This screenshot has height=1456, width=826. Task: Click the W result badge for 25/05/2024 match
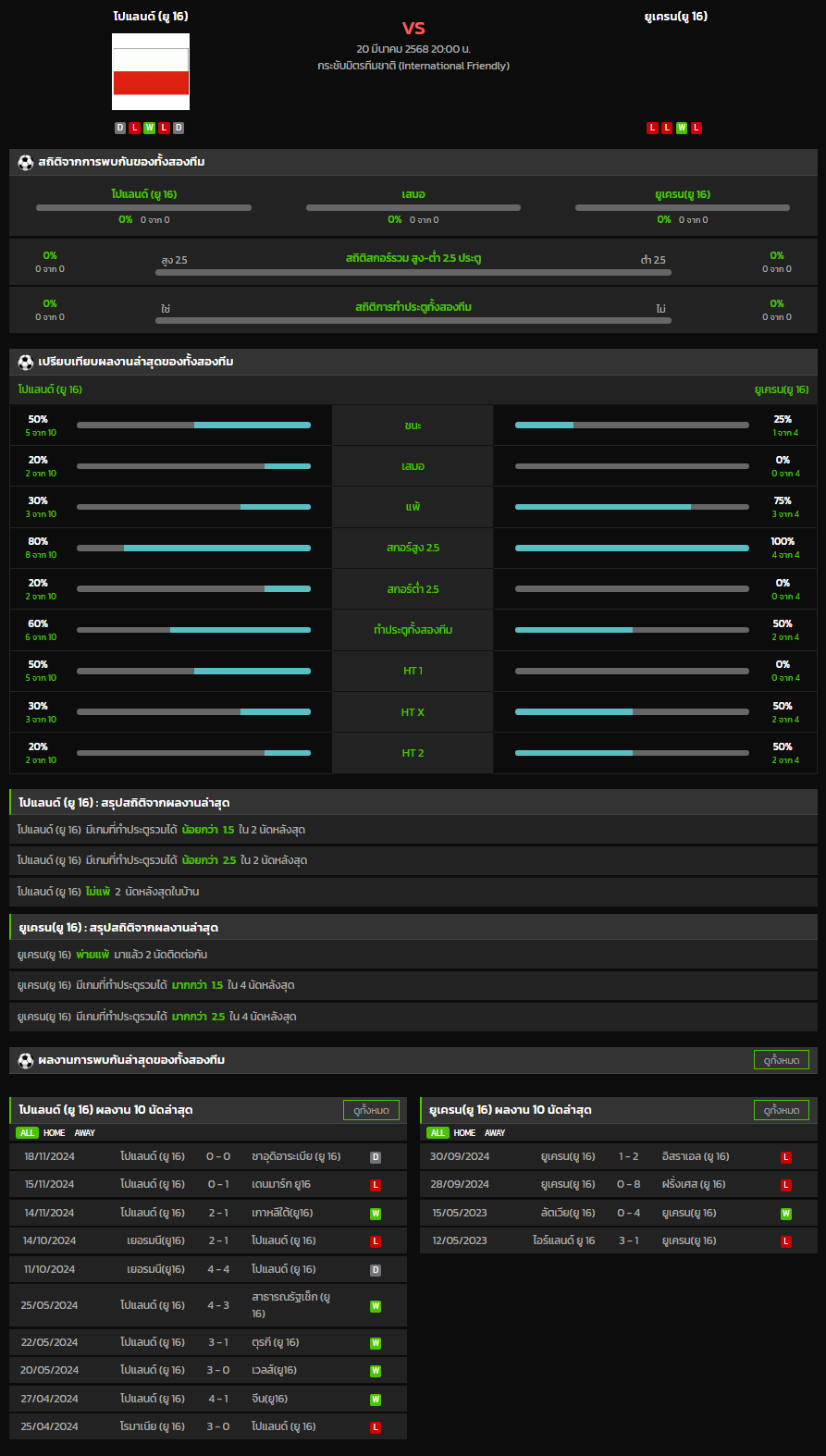tap(376, 1306)
